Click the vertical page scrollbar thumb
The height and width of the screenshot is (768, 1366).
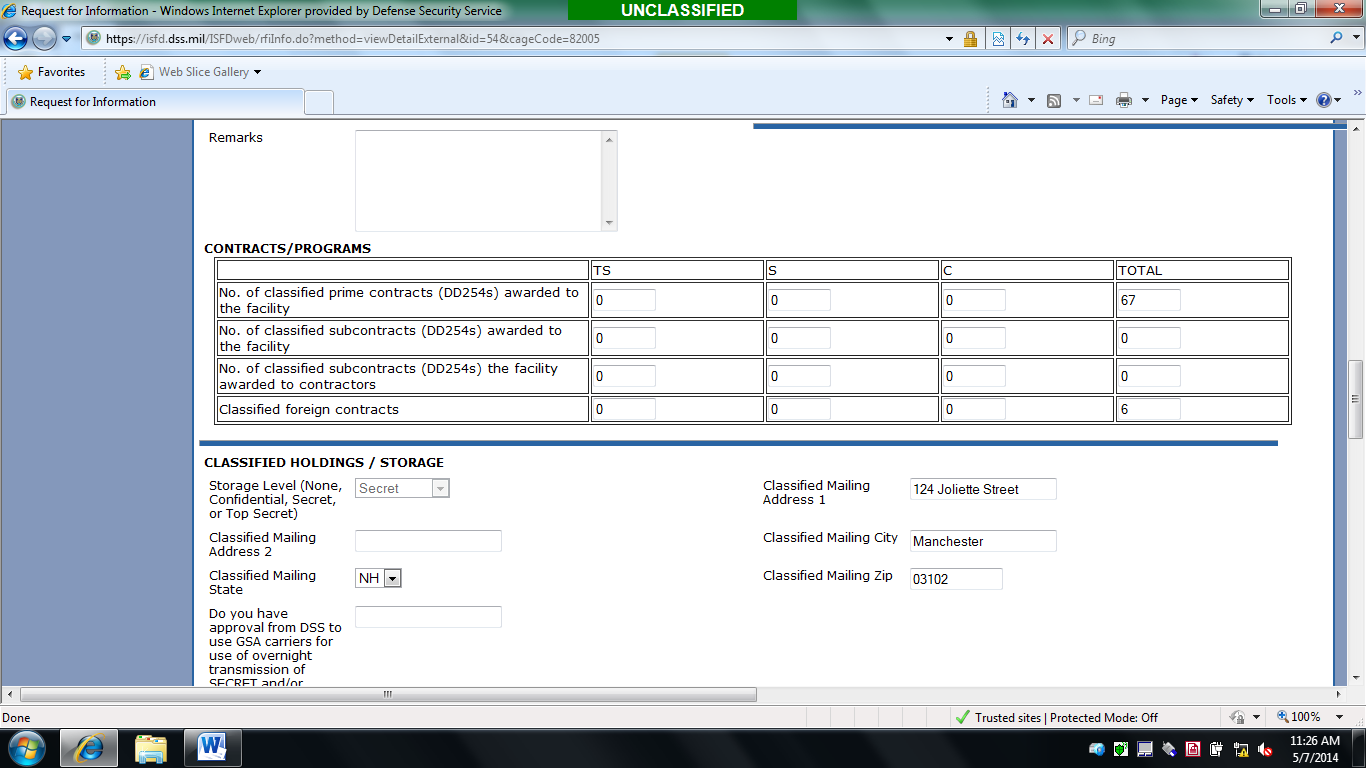pyautogui.click(x=1356, y=399)
